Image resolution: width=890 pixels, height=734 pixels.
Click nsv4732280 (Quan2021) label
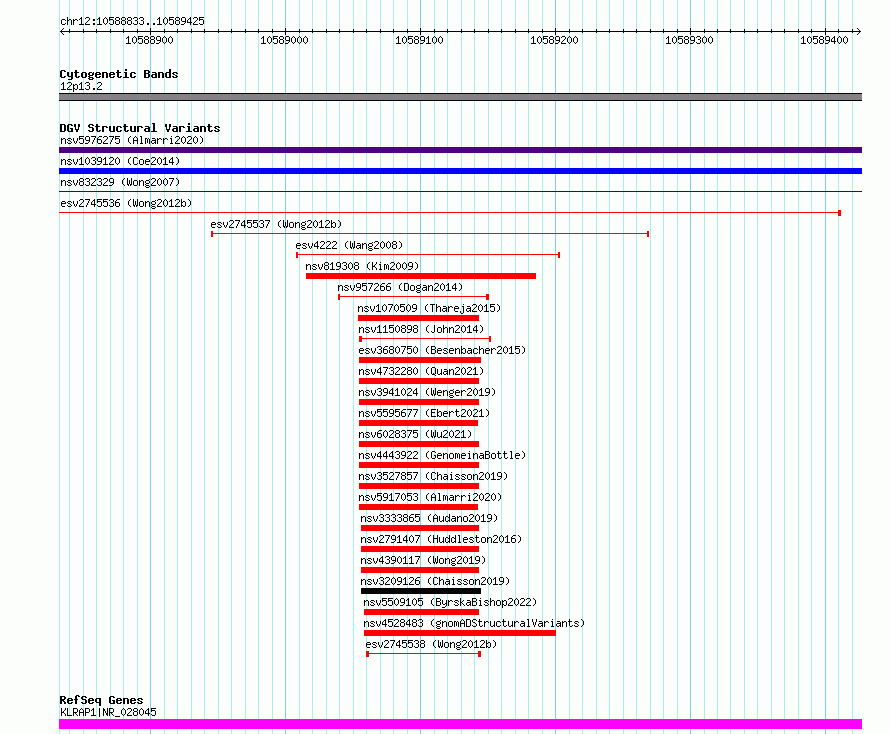click(421, 371)
